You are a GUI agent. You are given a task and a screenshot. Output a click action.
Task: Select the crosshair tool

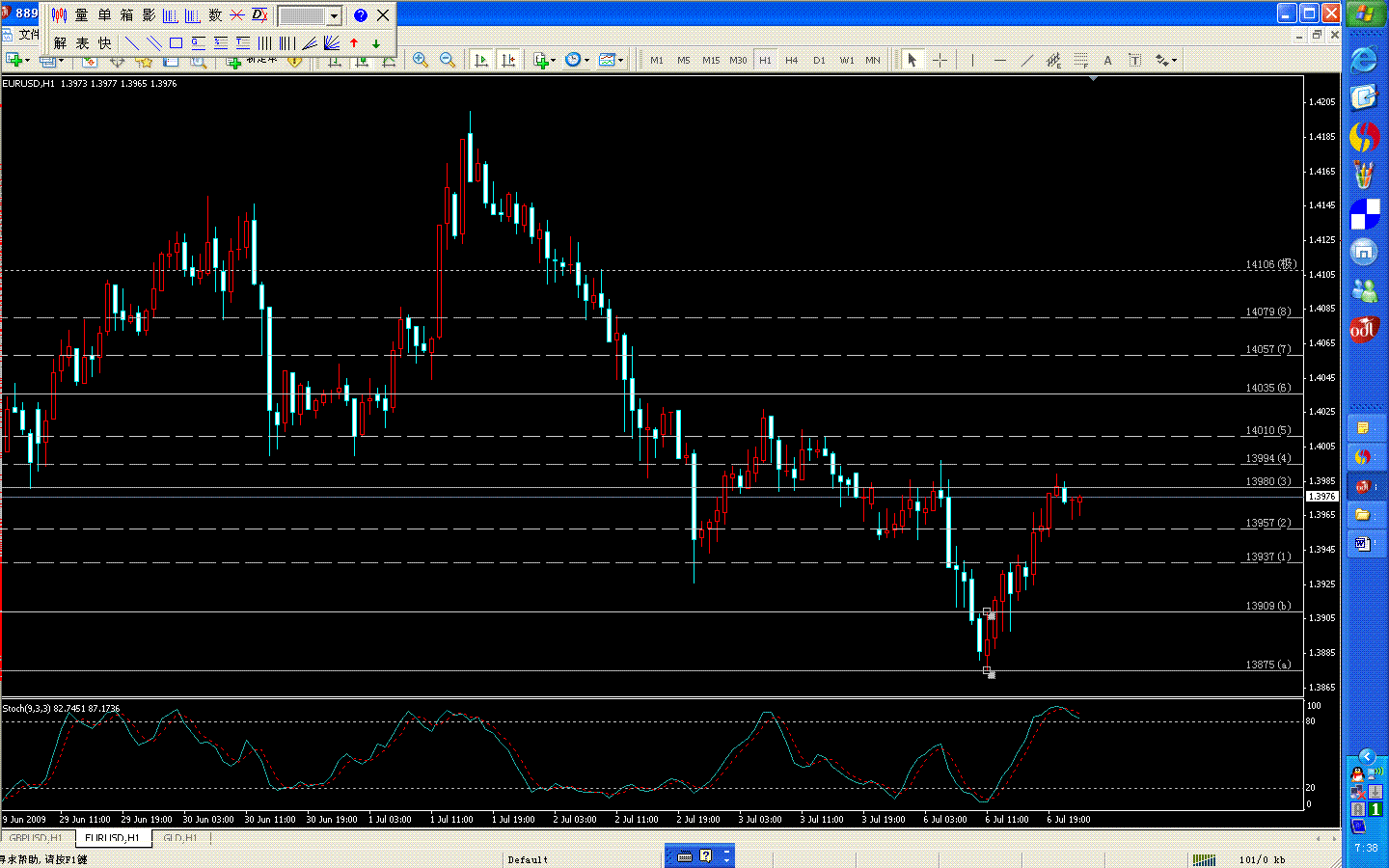pos(940,60)
